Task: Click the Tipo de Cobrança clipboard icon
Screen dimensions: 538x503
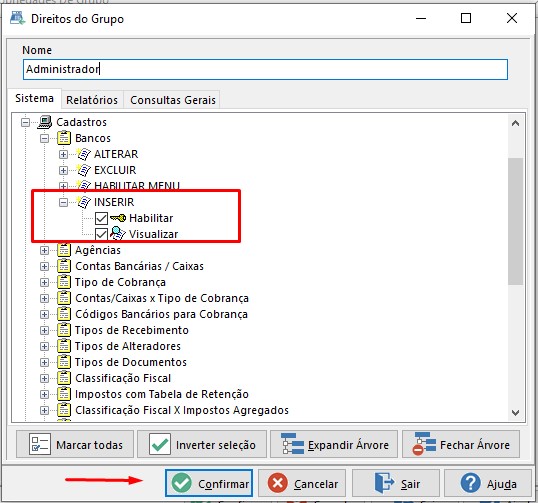Action: [64, 282]
